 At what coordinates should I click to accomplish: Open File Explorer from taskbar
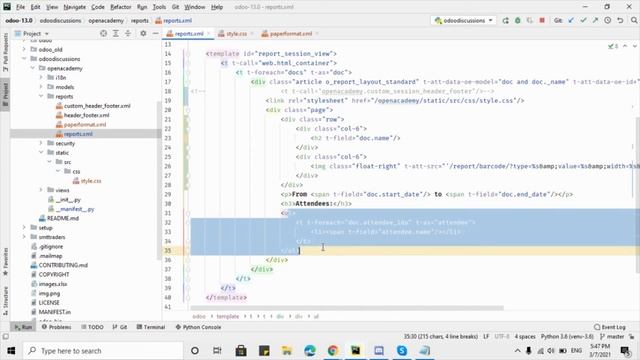point(287,351)
